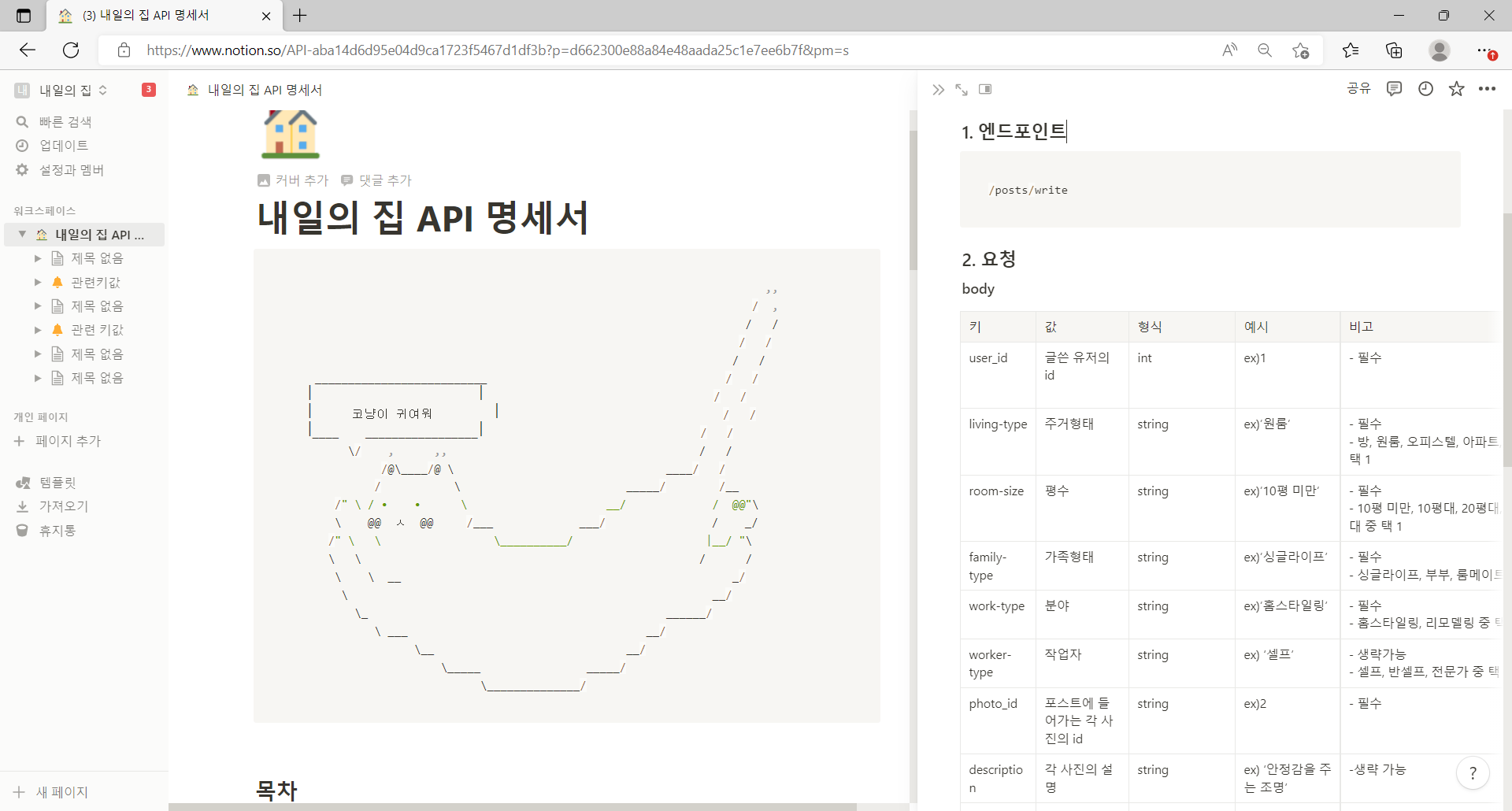Viewport: 1512px width, 811px height.
Task: Click the 공유 share button
Action: [1358, 88]
